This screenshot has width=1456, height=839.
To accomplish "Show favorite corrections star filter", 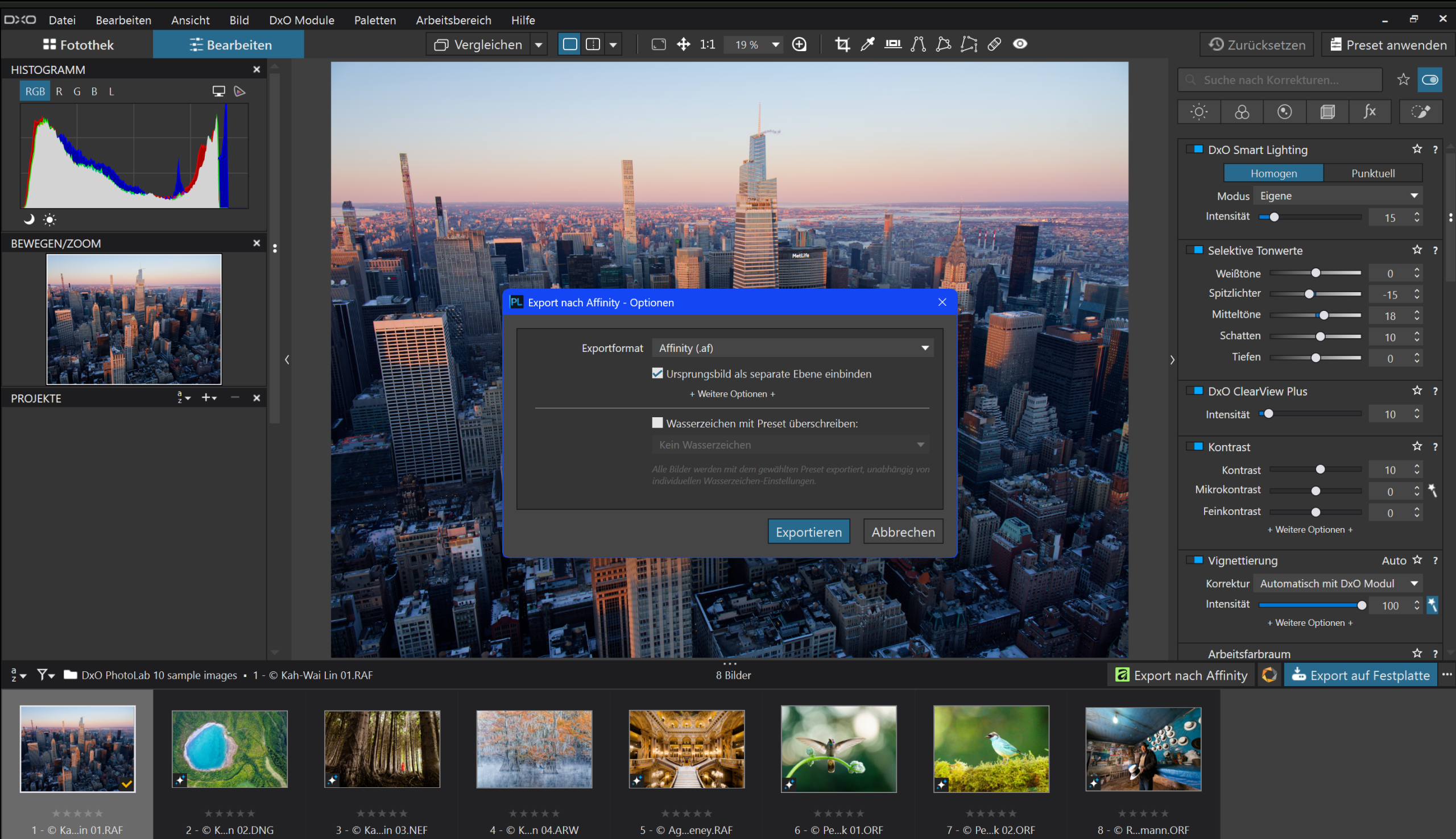I will (x=1403, y=80).
